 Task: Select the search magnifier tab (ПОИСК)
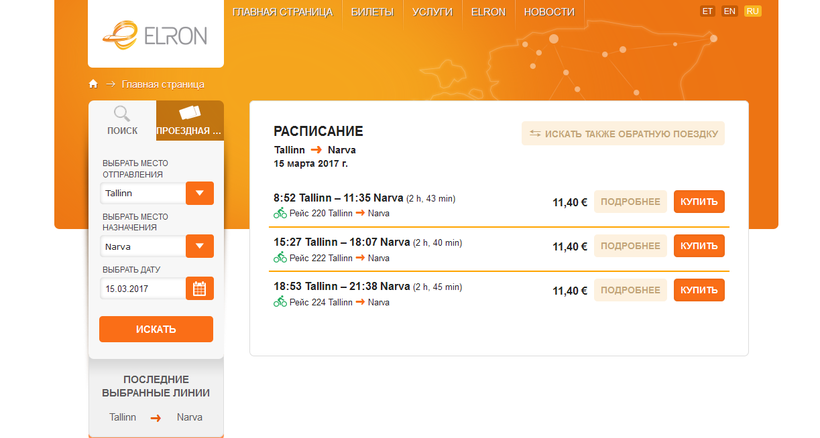122,120
